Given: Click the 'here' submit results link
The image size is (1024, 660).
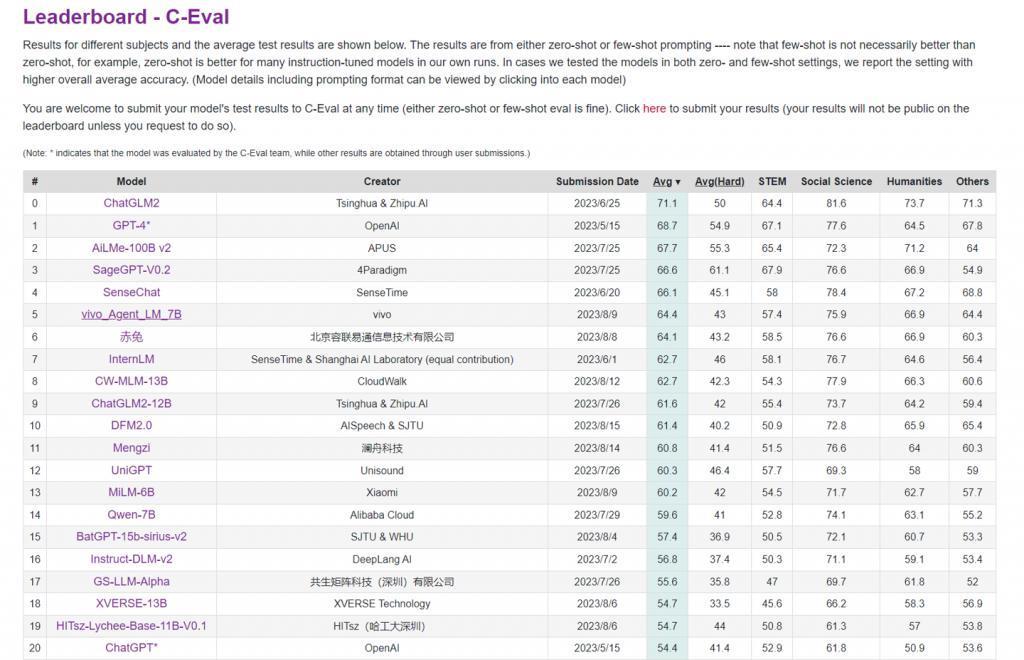Looking at the screenshot, I should tap(654, 109).
